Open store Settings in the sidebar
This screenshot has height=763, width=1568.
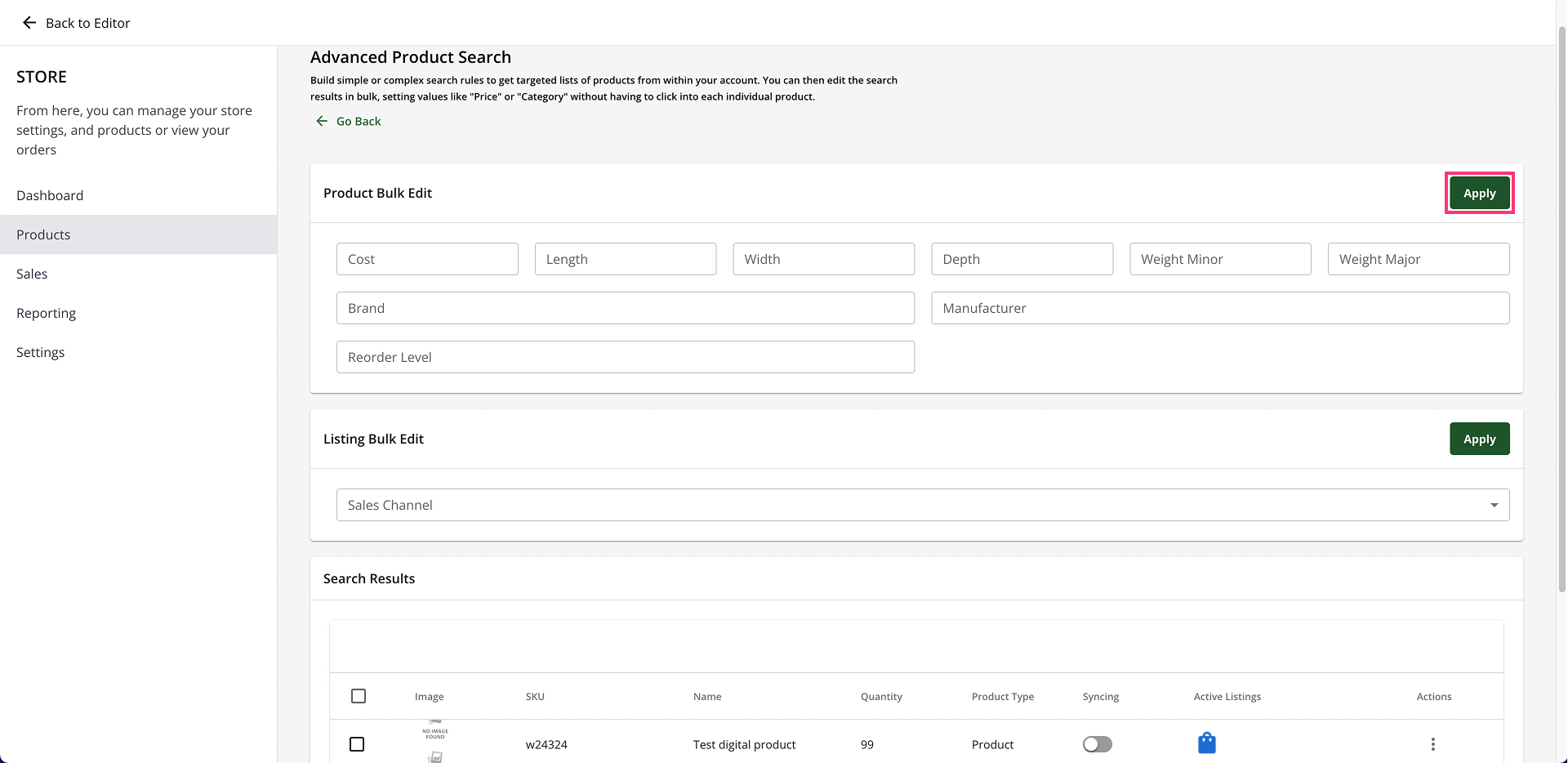pyautogui.click(x=40, y=352)
